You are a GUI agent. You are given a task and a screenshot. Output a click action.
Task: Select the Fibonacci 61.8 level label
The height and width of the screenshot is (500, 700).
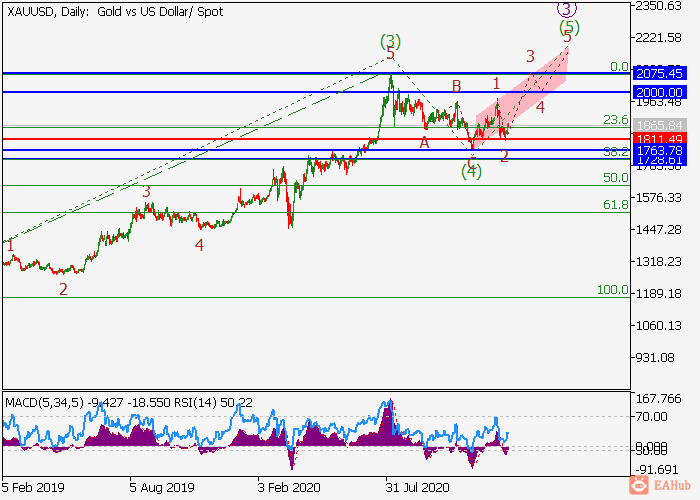tap(616, 204)
